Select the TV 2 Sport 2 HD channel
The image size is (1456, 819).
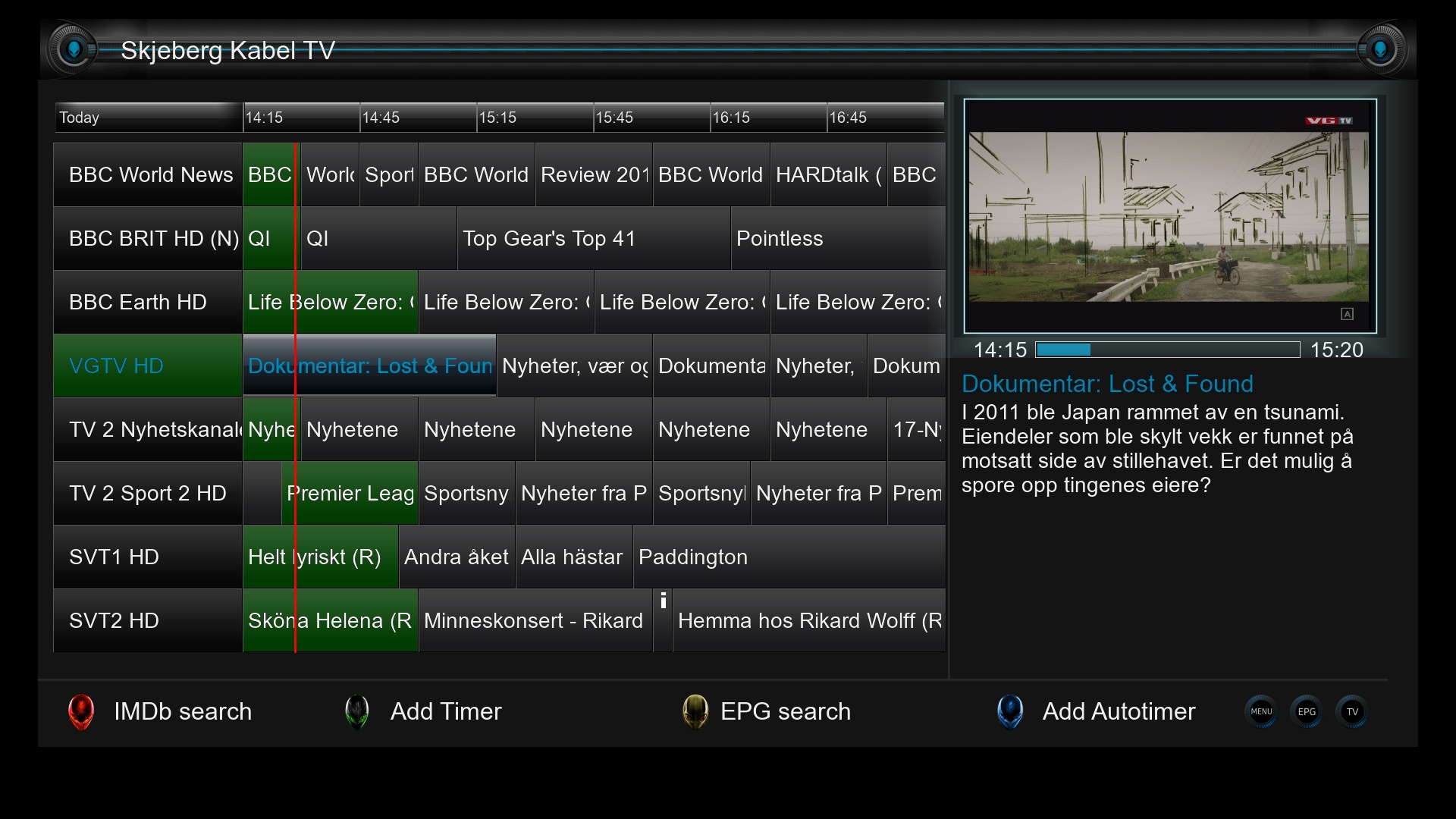[148, 493]
